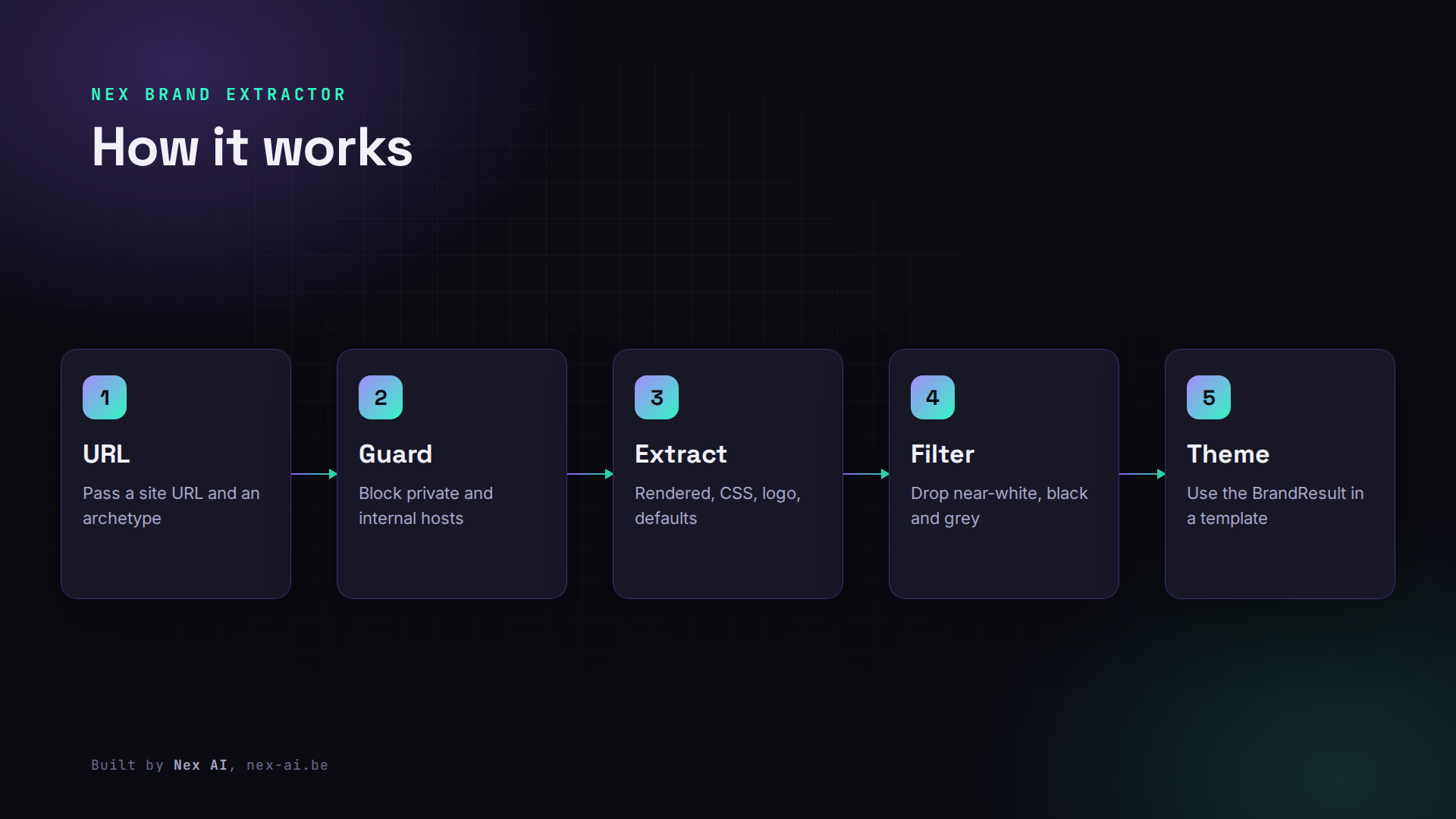Click 'Use the BrandResult in a template' text
Screen dimensions: 1456x819
pos(1276,506)
